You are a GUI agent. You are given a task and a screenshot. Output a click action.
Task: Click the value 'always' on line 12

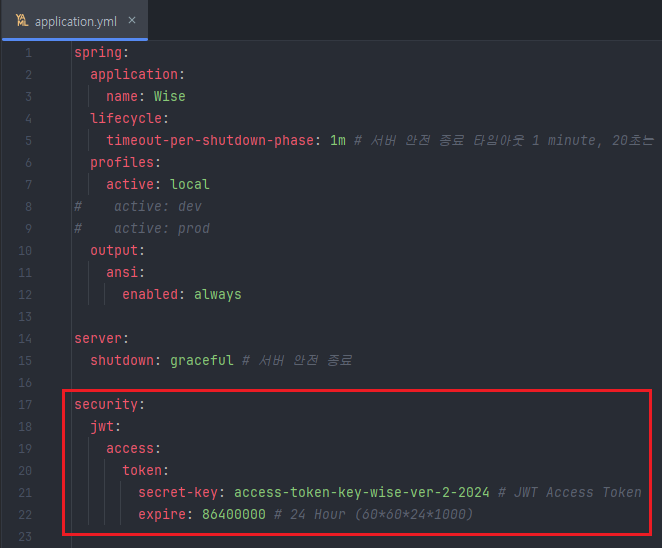coord(217,294)
